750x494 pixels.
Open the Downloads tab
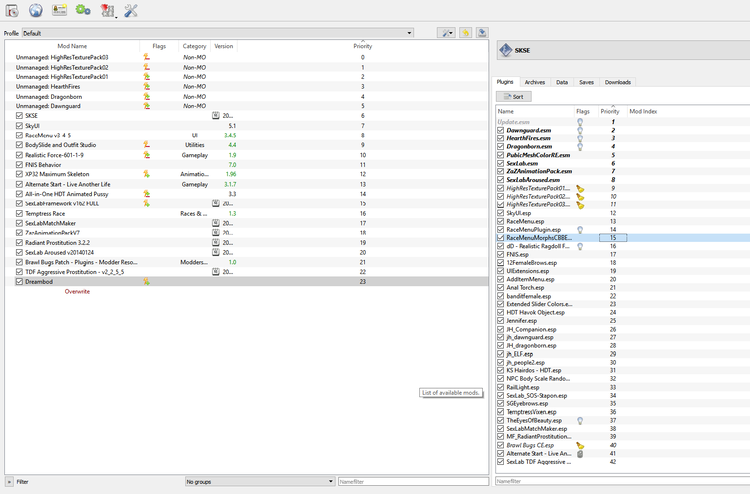pyautogui.click(x=618, y=82)
